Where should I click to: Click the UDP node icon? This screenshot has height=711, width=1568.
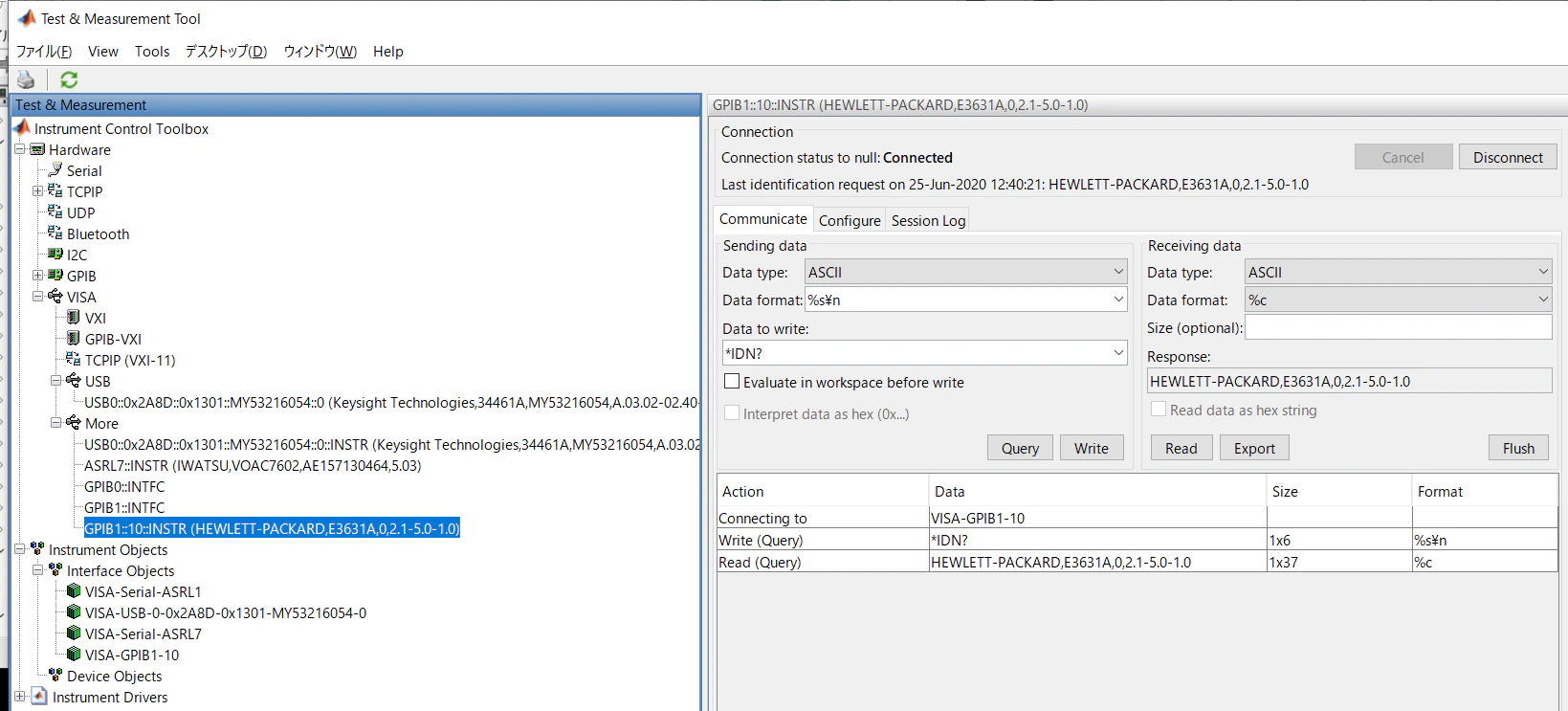[55, 212]
